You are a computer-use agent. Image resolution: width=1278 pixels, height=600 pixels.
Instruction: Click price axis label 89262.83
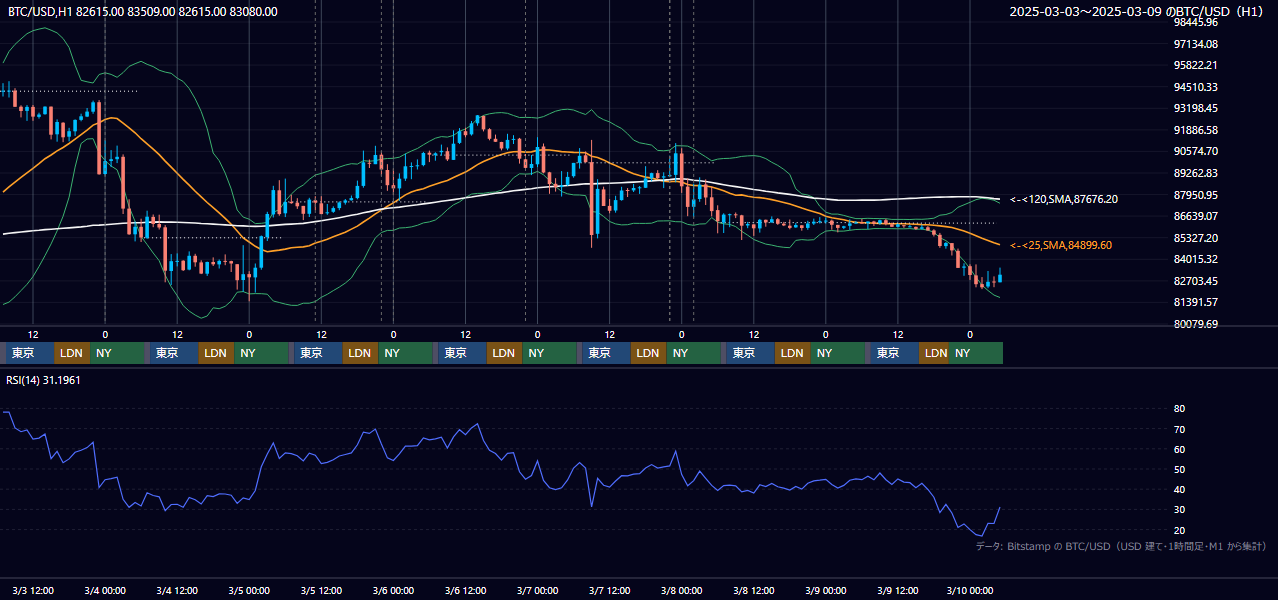pyautogui.click(x=1195, y=173)
